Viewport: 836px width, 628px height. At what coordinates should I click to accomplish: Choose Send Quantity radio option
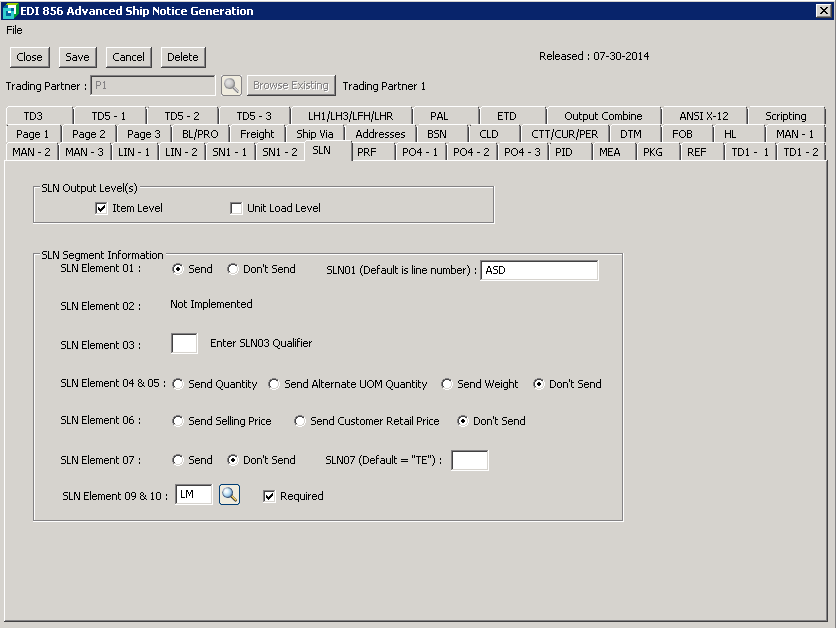[x=179, y=384]
